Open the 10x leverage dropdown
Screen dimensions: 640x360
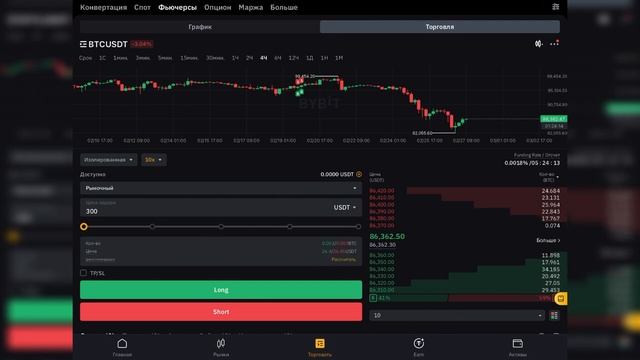coord(153,160)
